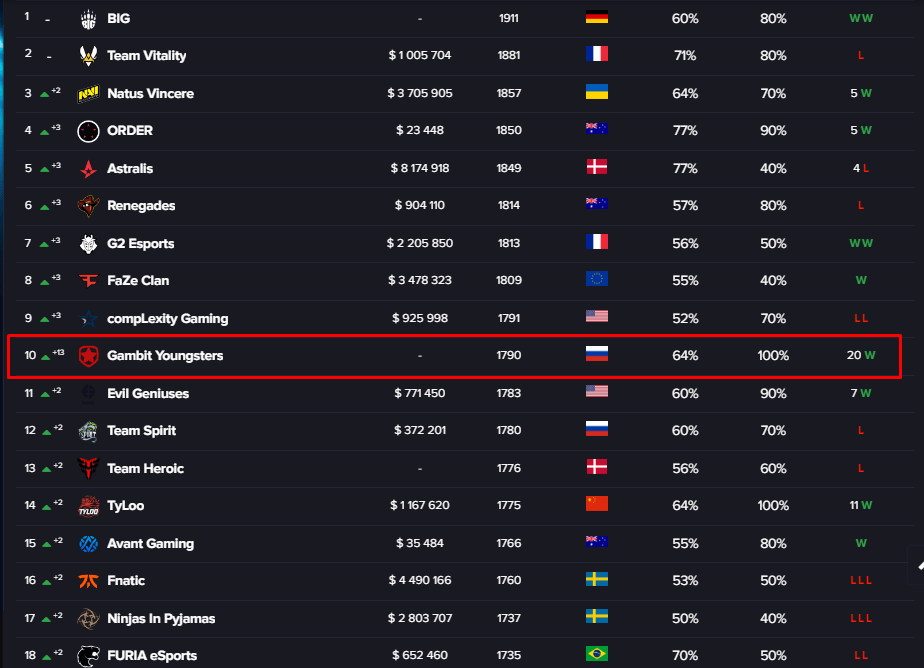This screenshot has width=924, height=668.
Task: Click the Fnatic orange logo
Action: coord(89,581)
